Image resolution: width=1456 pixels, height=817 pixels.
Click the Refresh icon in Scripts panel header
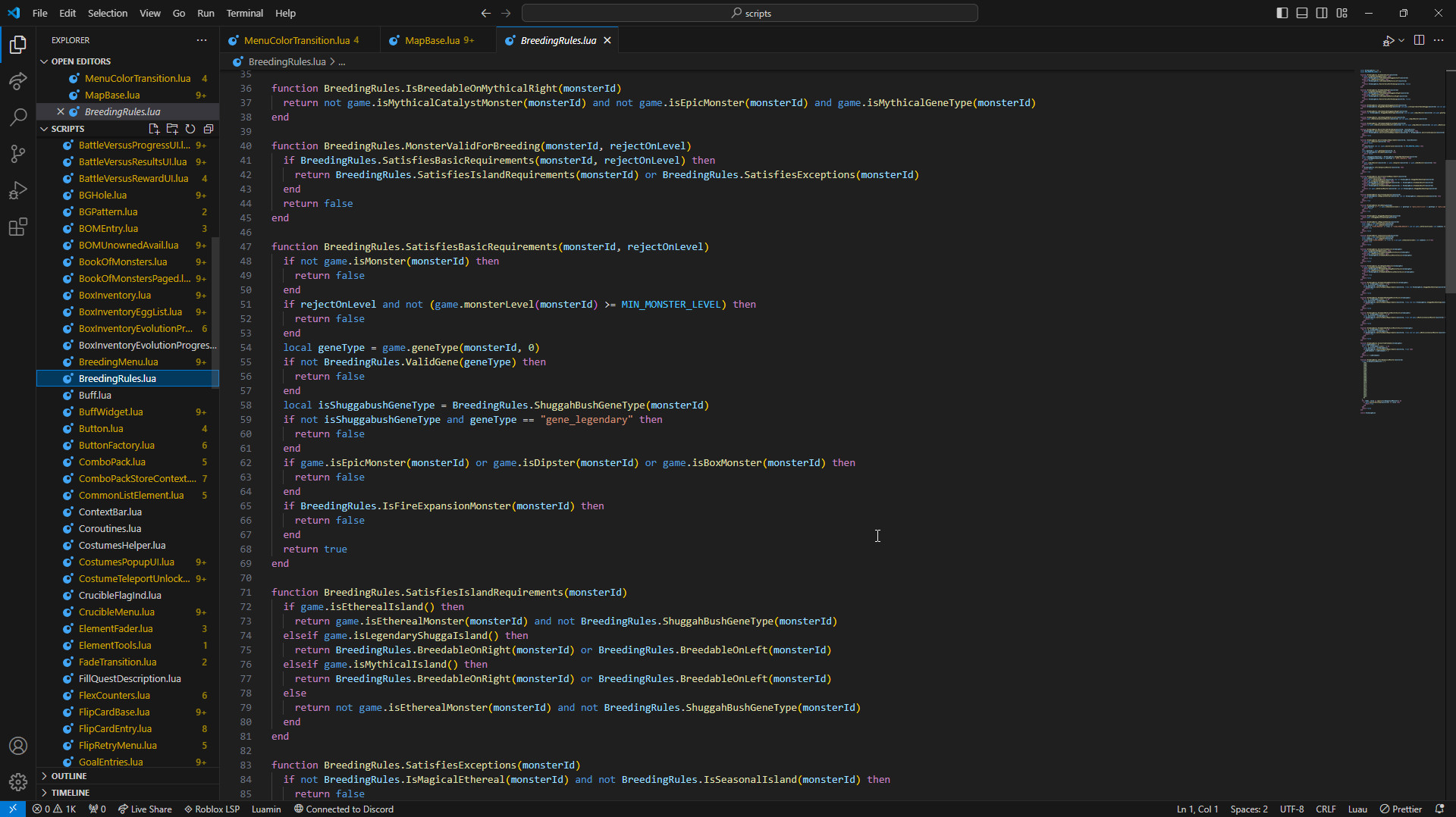pyautogui.click(x=190, y=129)
